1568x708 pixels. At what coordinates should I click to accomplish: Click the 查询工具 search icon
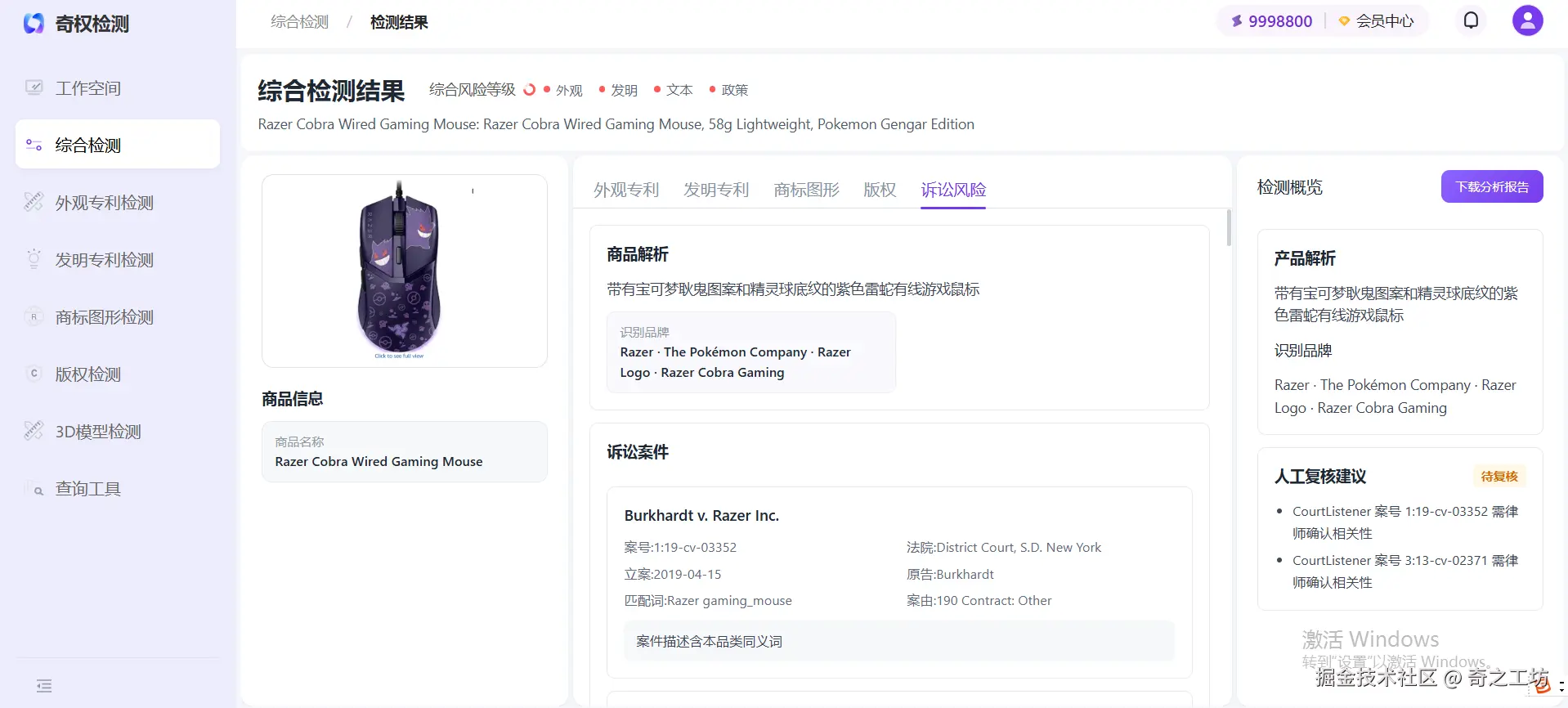(36, 490)
